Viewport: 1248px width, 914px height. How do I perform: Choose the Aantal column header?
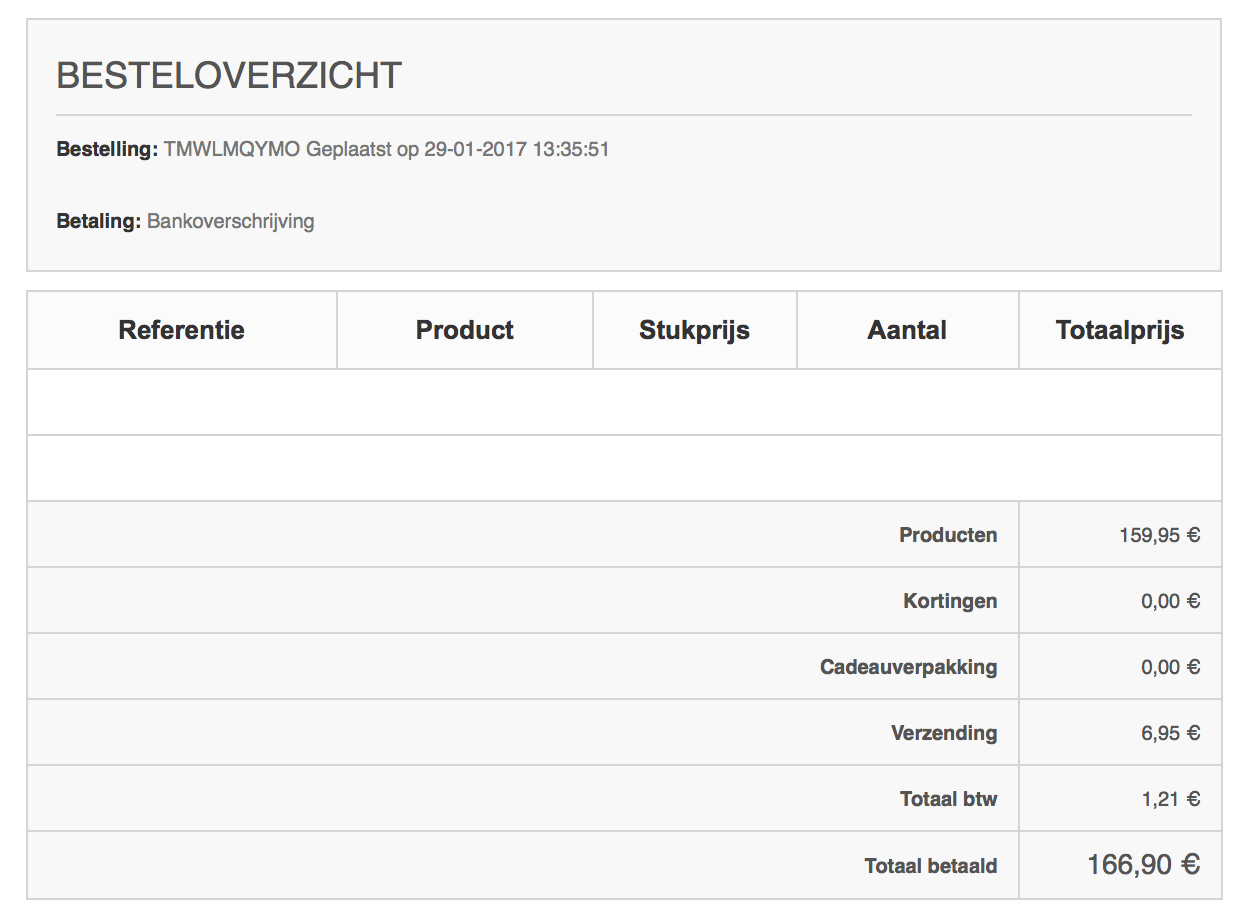pos(907,330)
